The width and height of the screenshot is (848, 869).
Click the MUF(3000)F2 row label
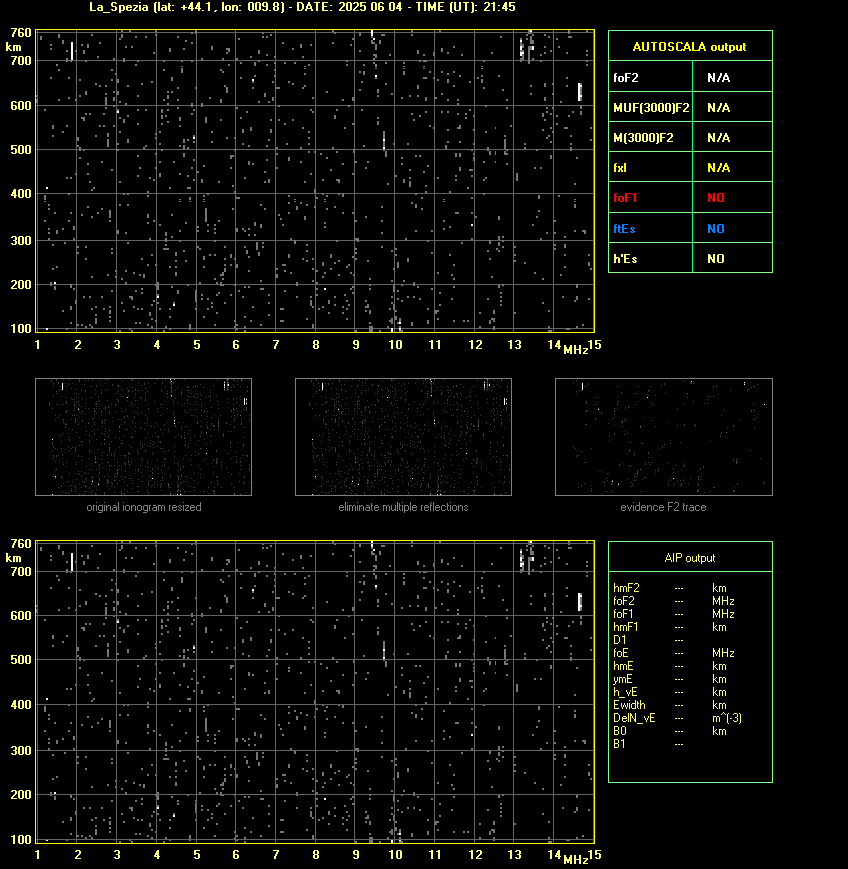[x=651, y=108]
